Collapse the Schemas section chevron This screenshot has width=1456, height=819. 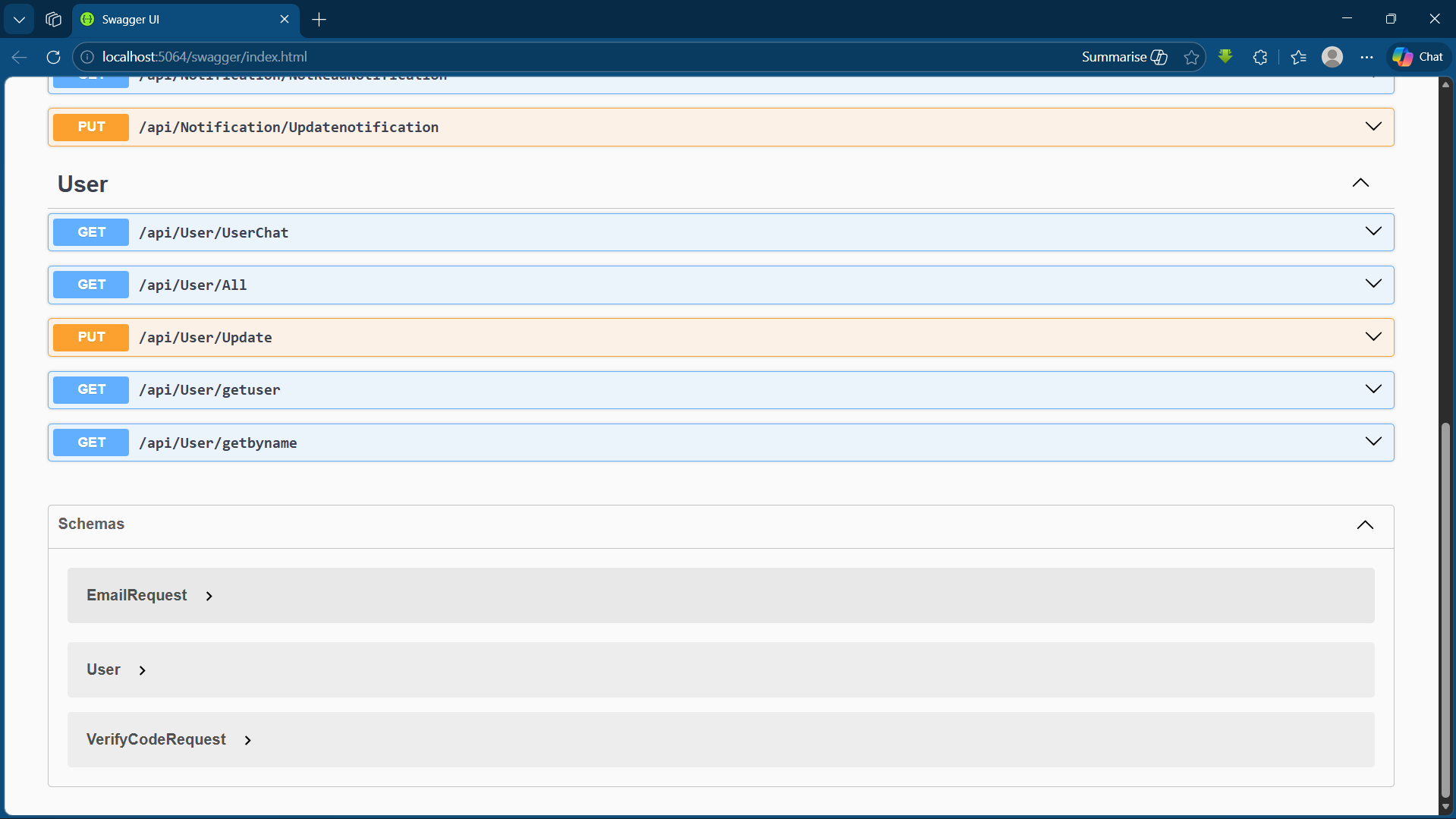tap(1365, 525)
